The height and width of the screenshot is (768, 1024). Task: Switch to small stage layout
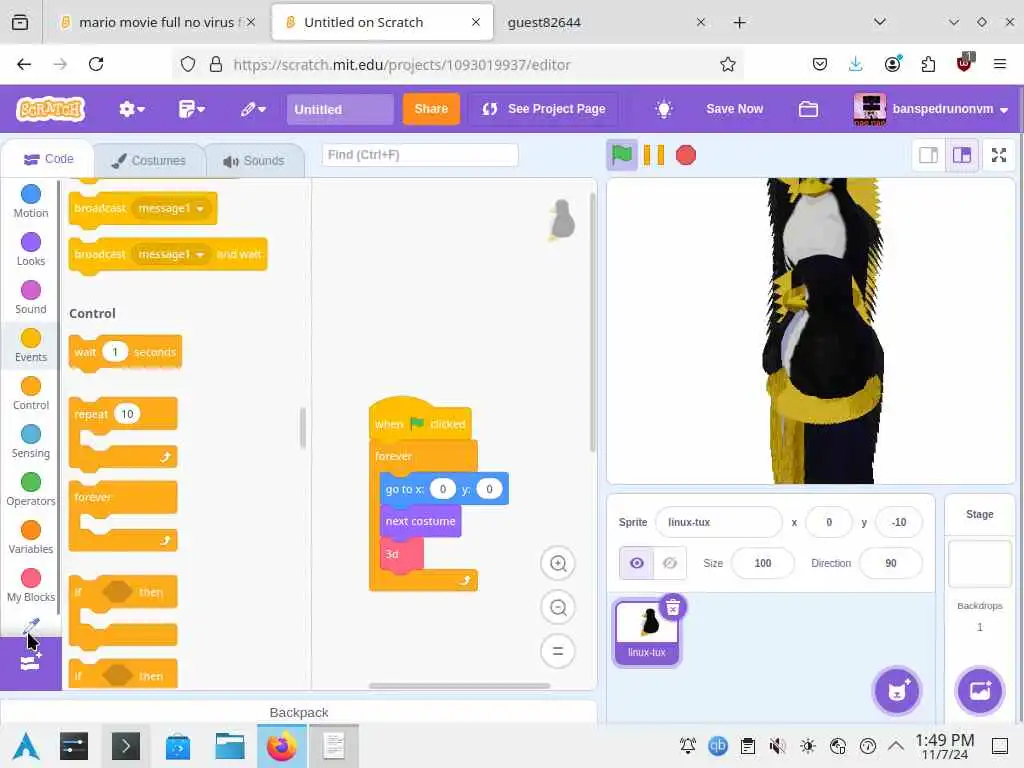[x=928, y=155]
